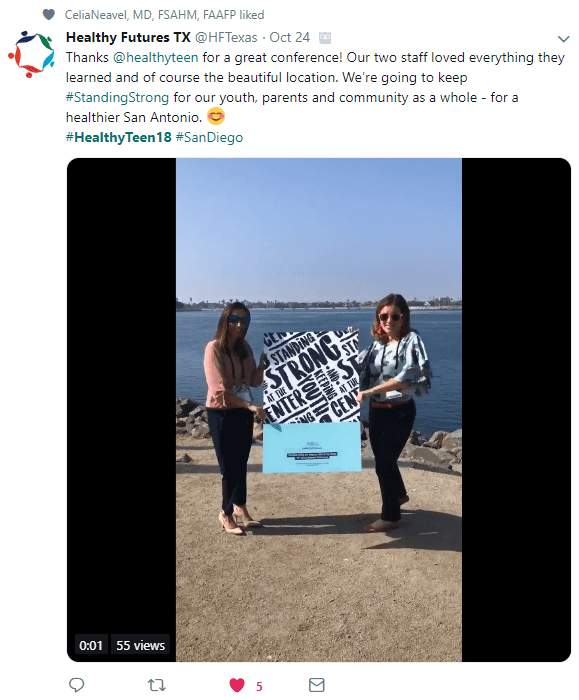
Task: Click the robot badge icon beside date
Action: (325, 38)
